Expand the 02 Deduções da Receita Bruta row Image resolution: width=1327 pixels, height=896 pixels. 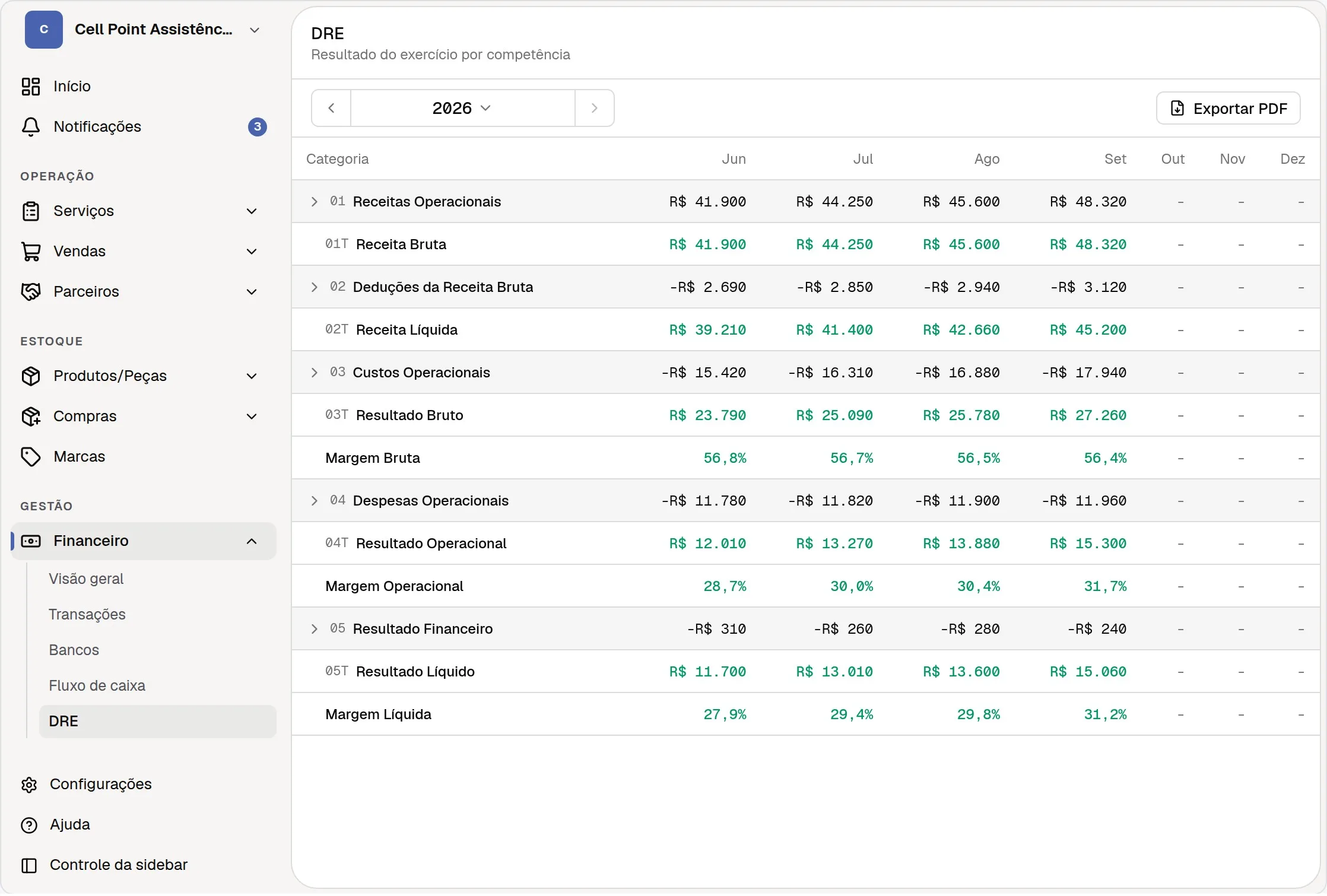[315, 287]
